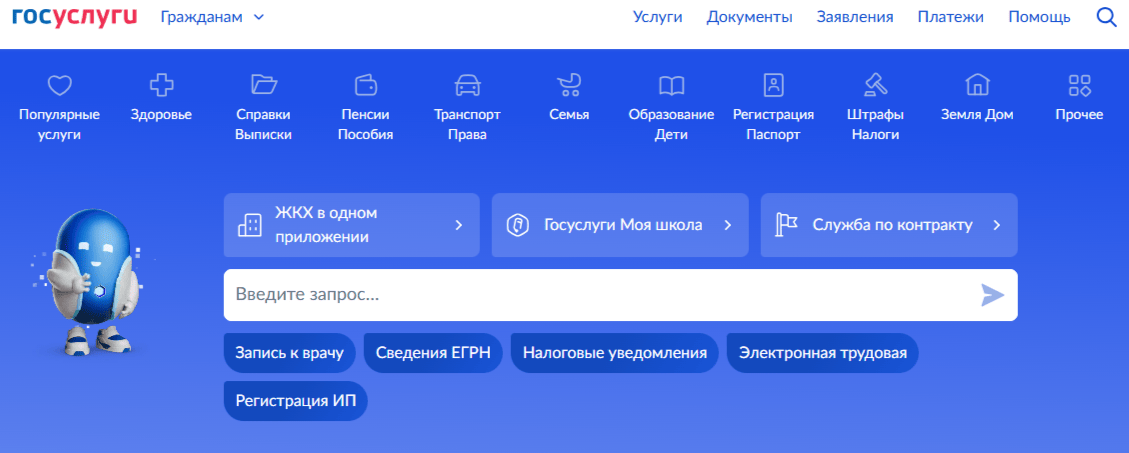Open the Земля Дом house icon

click(x=977, y=84)
